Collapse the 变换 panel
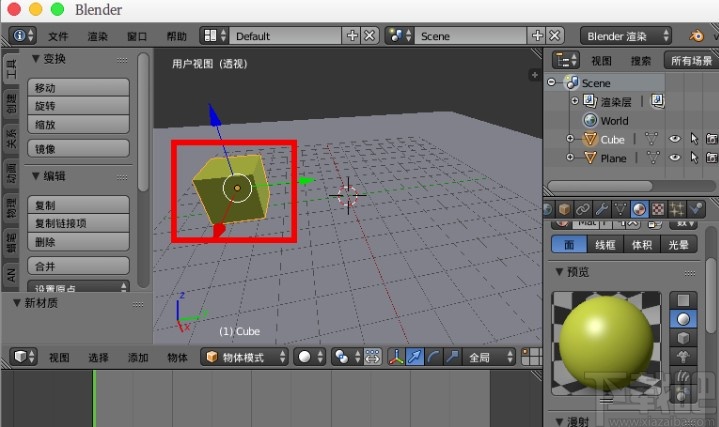This screenshot has width=719, height=427. click(x=36, y=58)
